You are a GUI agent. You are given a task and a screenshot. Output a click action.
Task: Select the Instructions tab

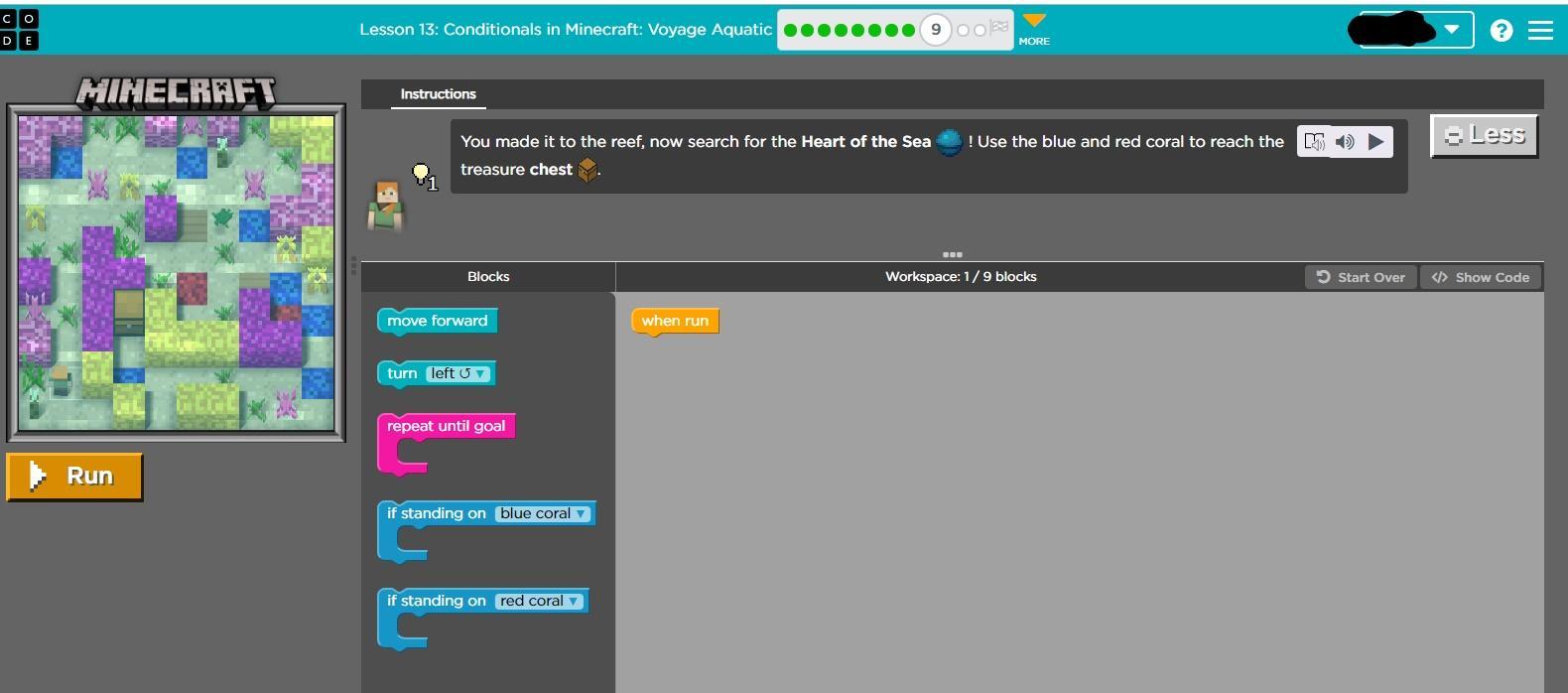tap(438, 94)
